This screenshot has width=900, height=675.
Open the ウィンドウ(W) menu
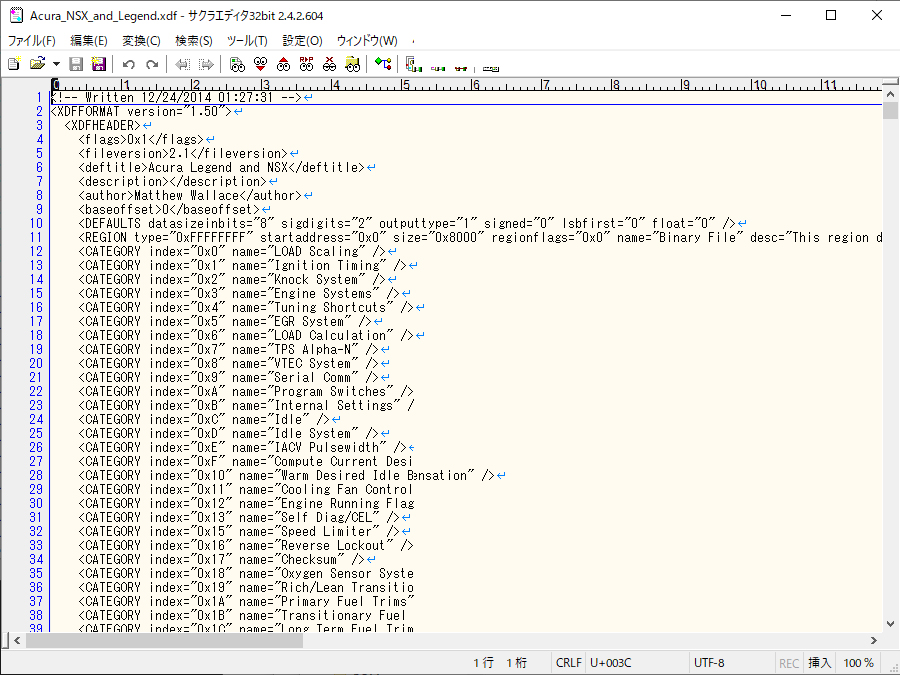pos(367,41)
